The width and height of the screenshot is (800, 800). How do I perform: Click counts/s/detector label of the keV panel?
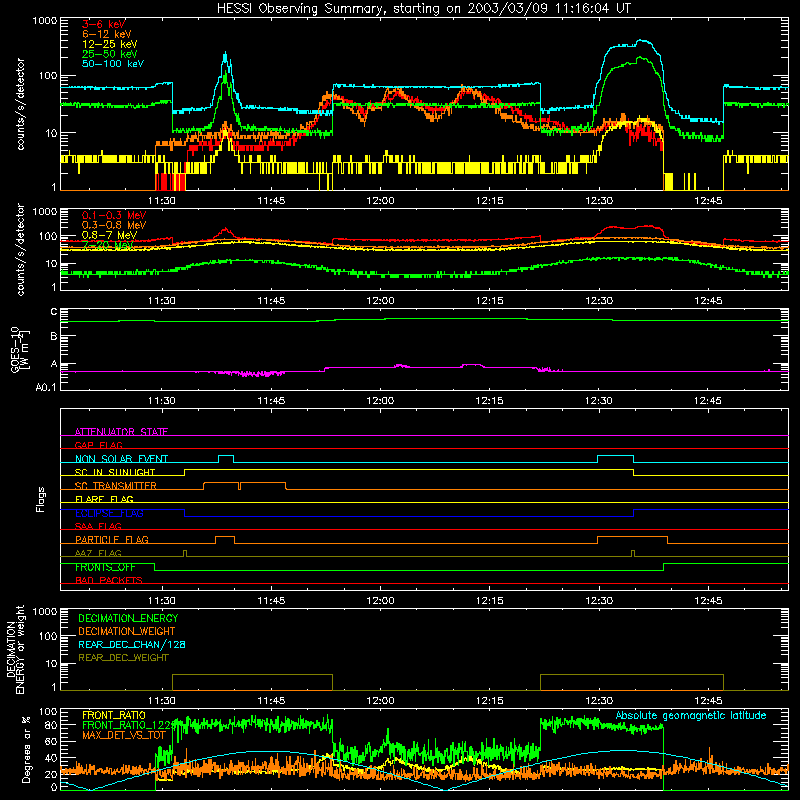point(20,104)
